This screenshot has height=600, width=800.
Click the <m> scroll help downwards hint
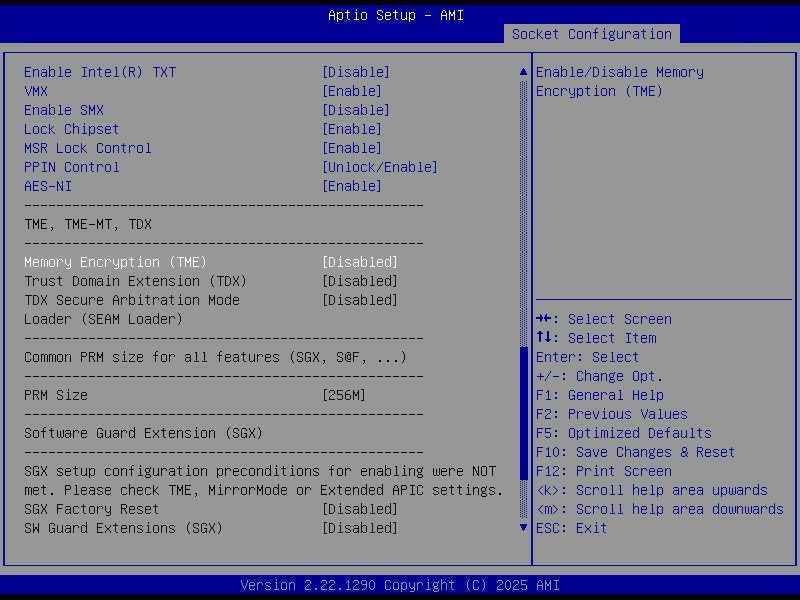point(660,509)
